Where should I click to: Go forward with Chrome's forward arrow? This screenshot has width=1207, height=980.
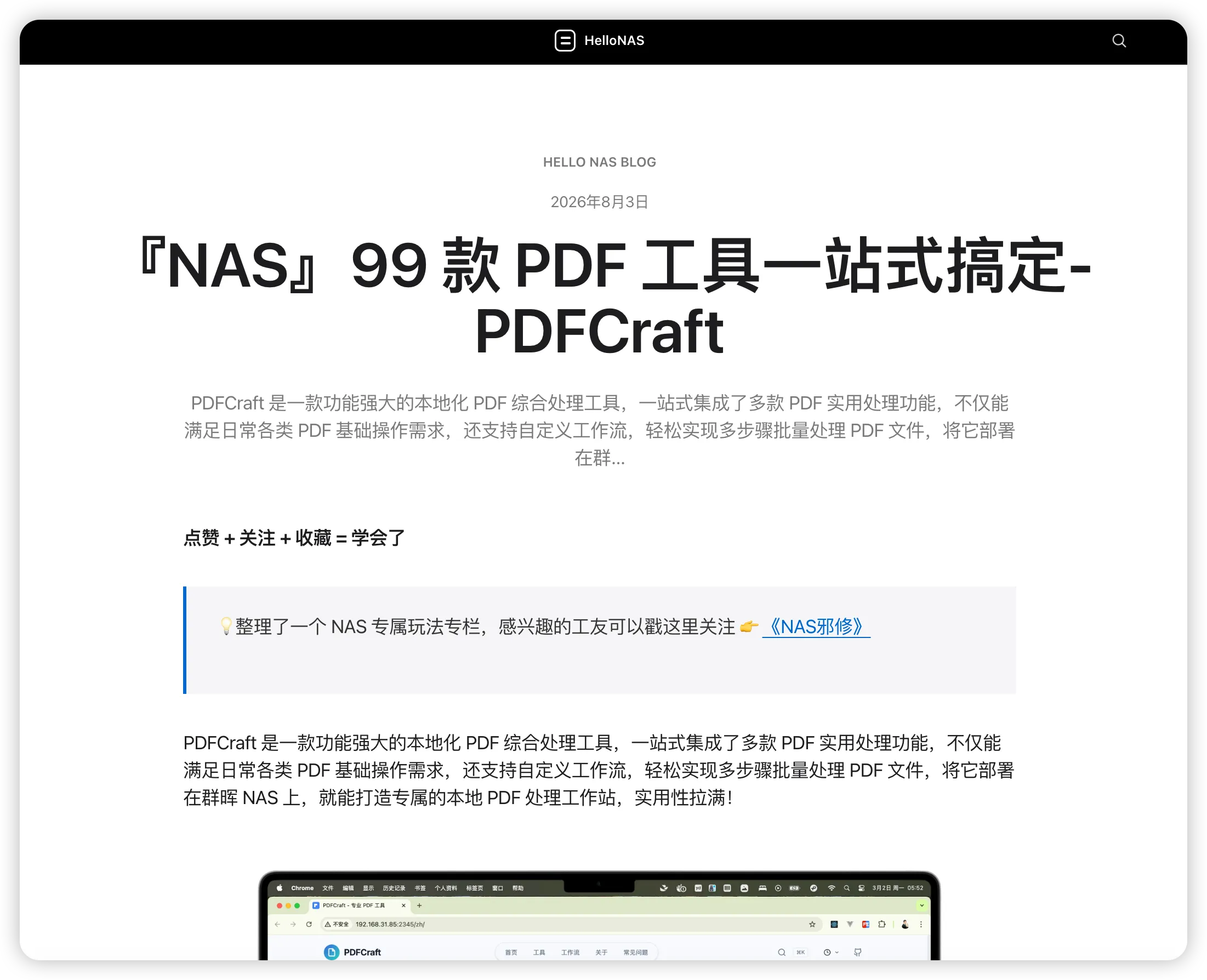[293, 924]
